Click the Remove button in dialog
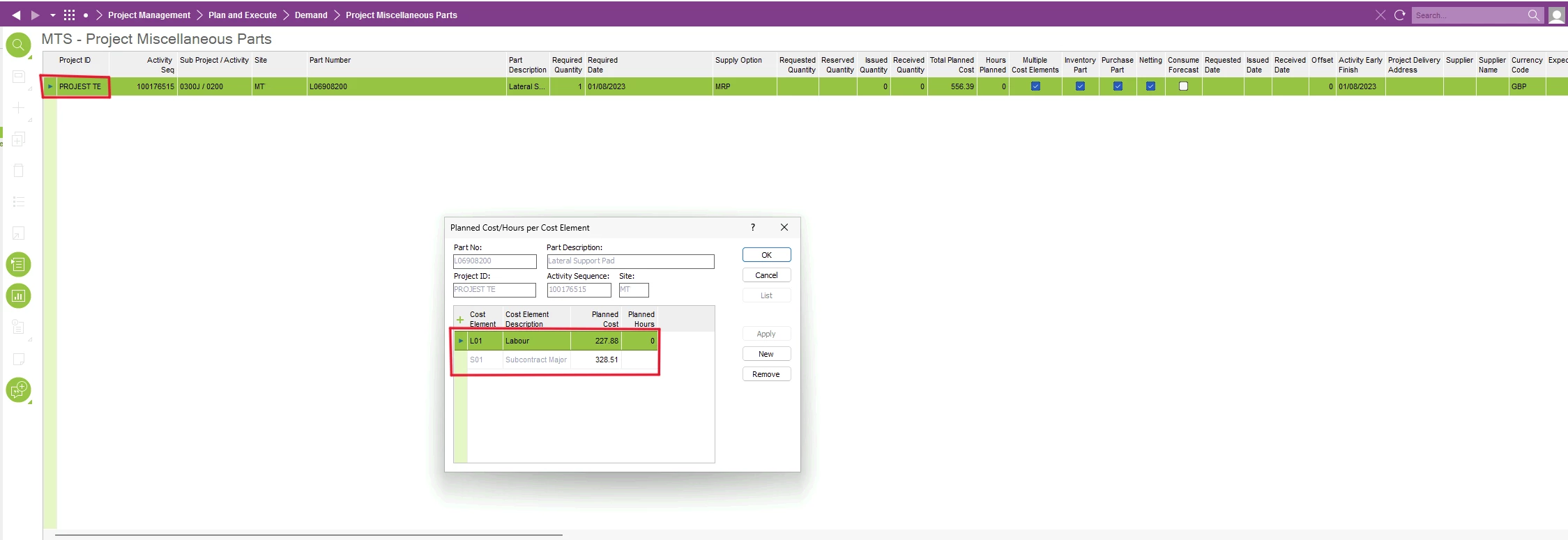 [x=766, y=374]
